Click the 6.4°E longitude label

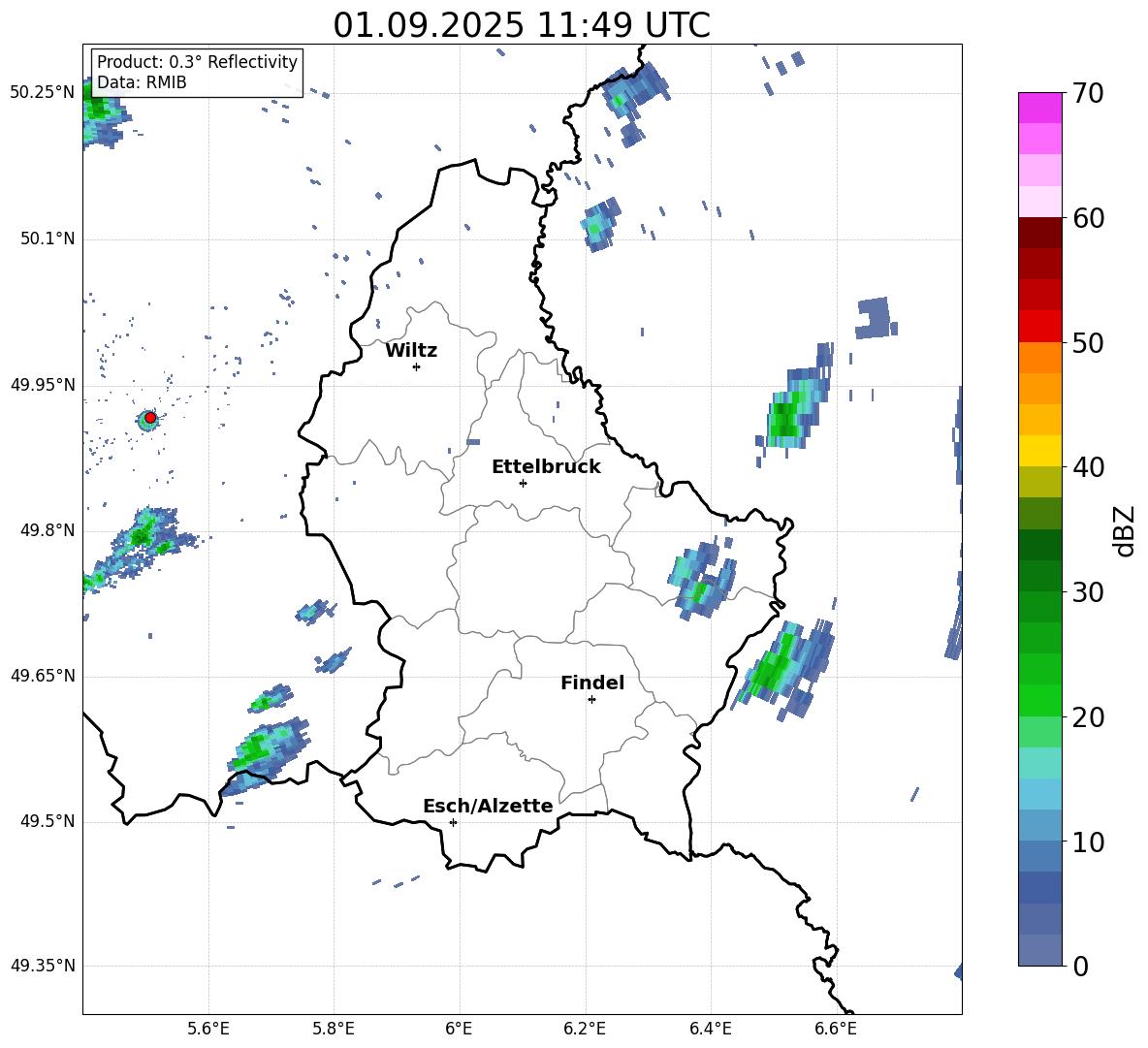pos(710,1029)
